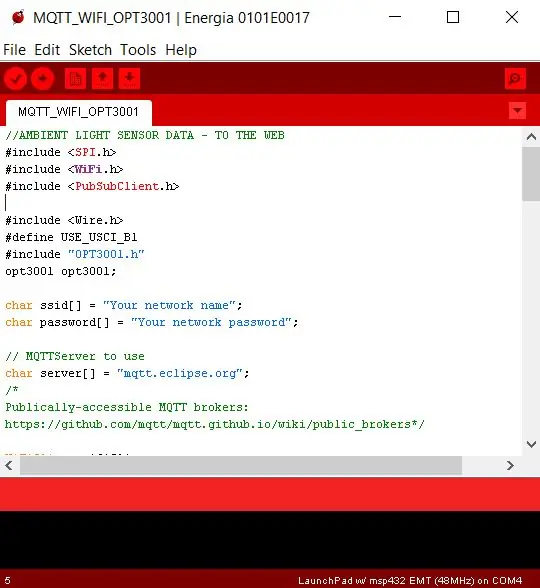Click the vertical scrollbar up arrow

click(x=531, y=137)
